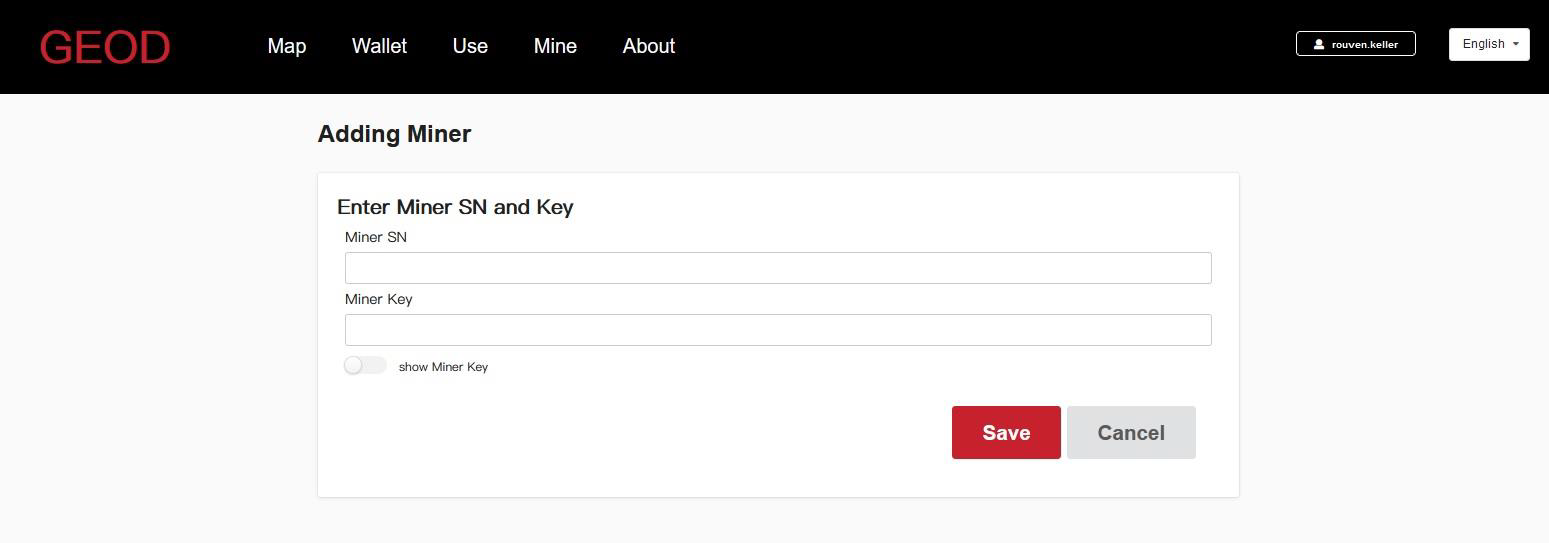Image resolution: width=1549 pixels, height=543 pixels.
Task: Click the GEOD logo
Action: coord(105,47)
